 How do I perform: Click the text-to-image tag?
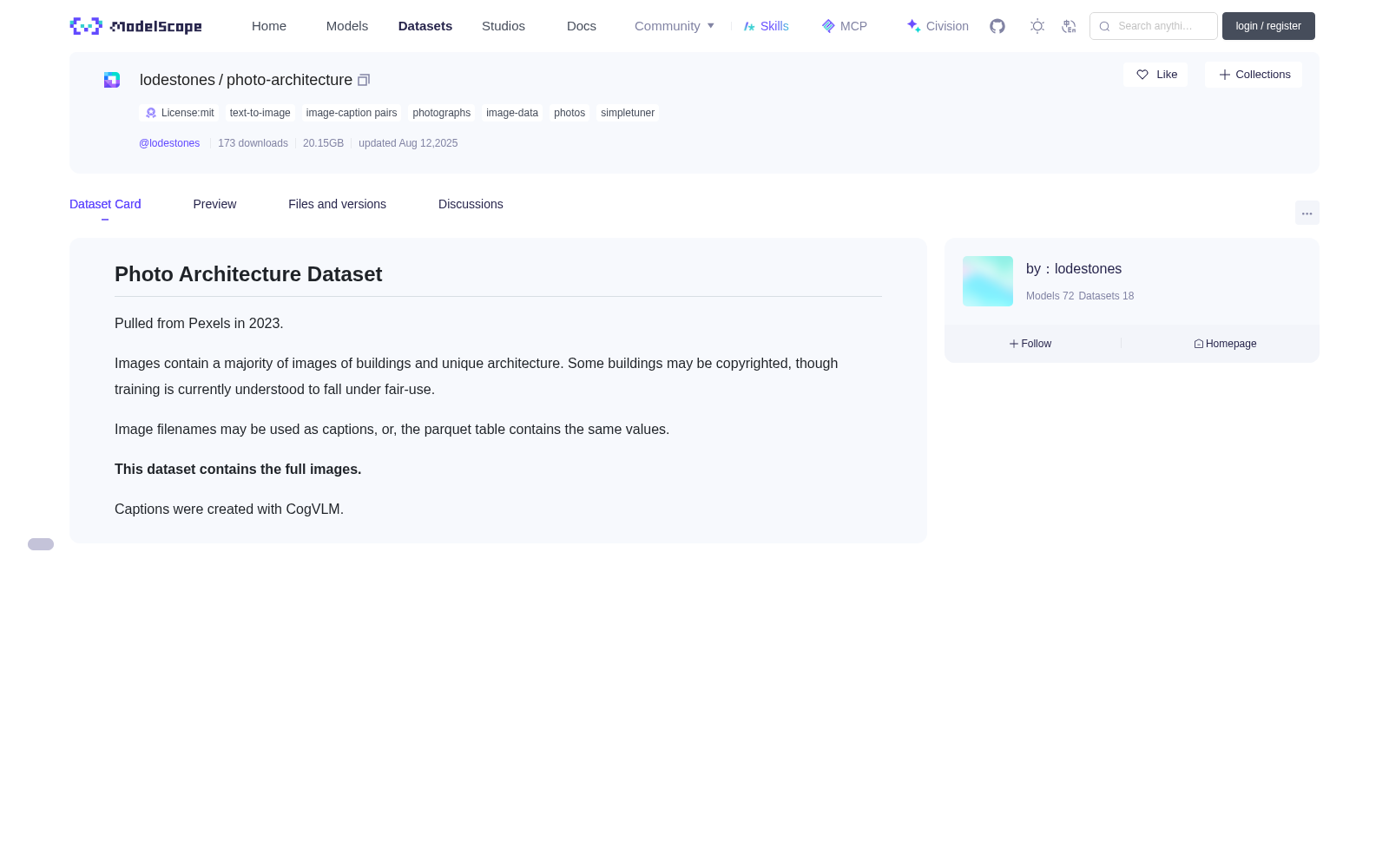coord(260,113)
